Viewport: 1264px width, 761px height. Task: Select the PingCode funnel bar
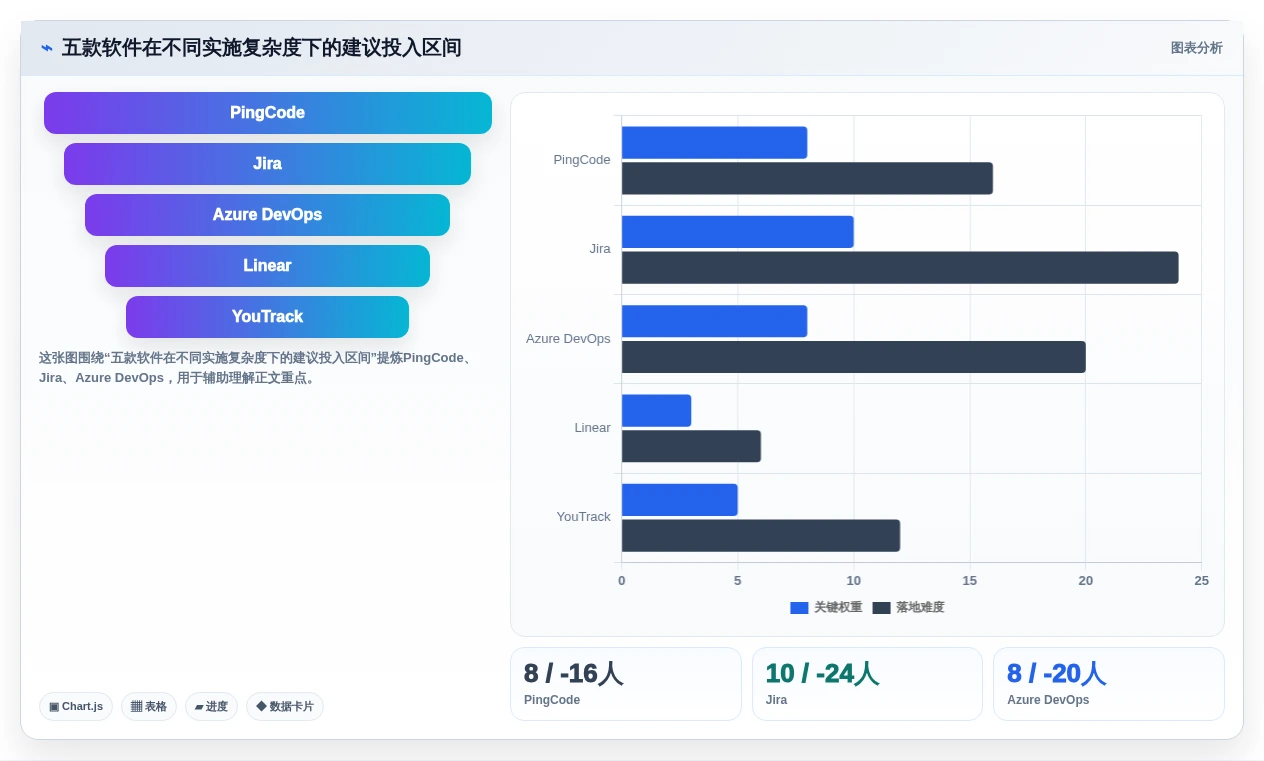tap(268, 113)
